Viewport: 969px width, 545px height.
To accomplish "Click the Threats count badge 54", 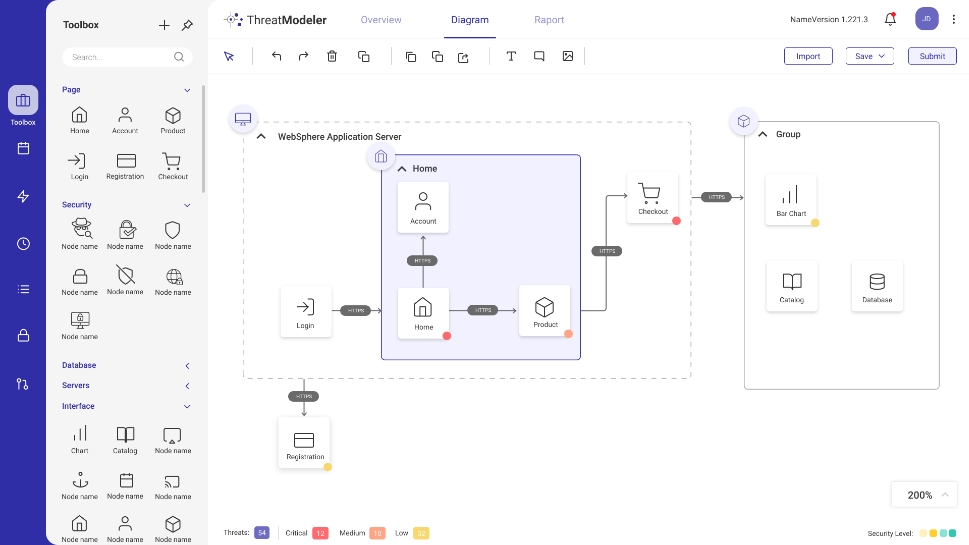I will (262, 533).
